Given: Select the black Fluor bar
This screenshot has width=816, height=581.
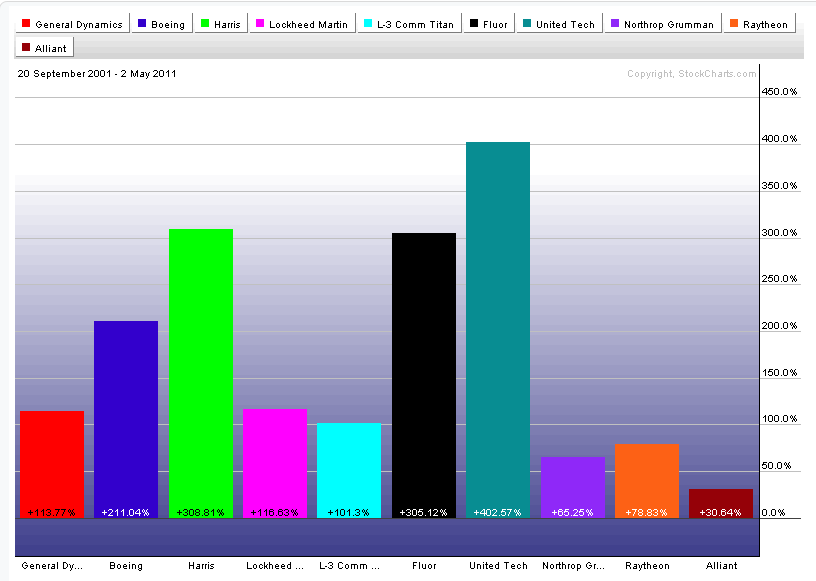Looking at the screenshot, I should (424, 375).
